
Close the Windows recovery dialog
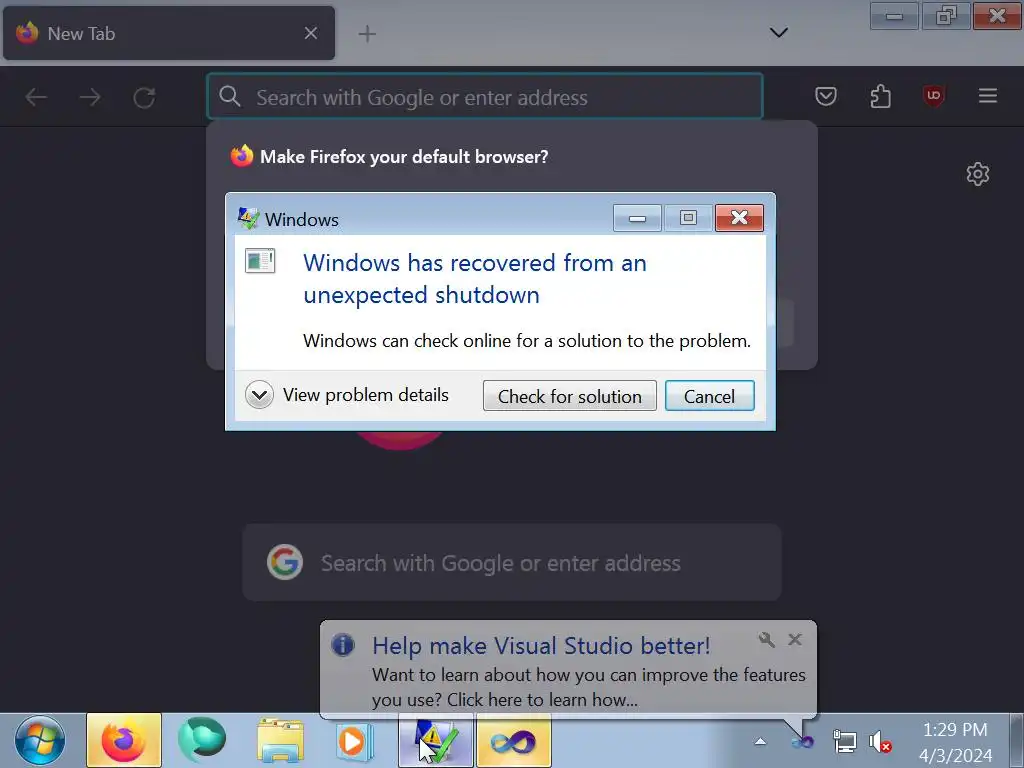[739, 217]
